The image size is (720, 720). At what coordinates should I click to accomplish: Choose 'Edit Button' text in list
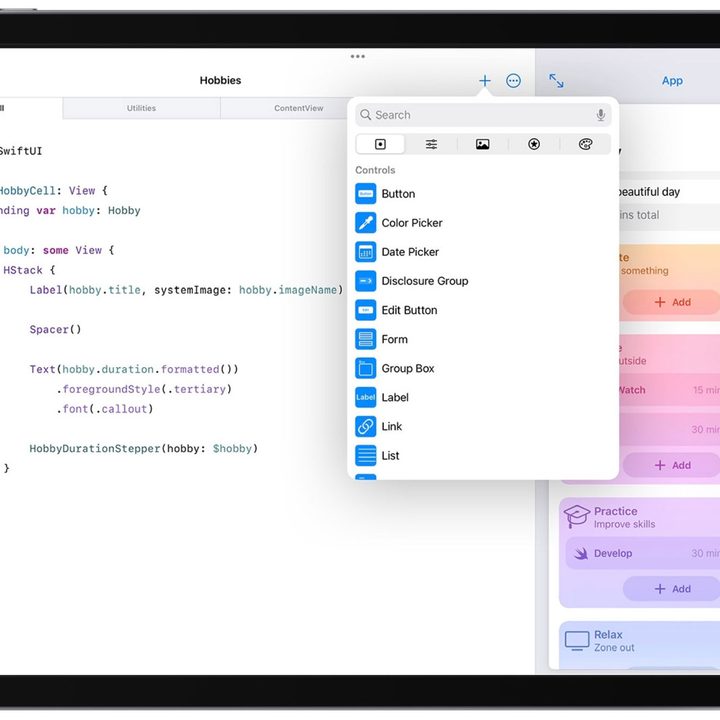pyautogui.click(x=409, y=310)
